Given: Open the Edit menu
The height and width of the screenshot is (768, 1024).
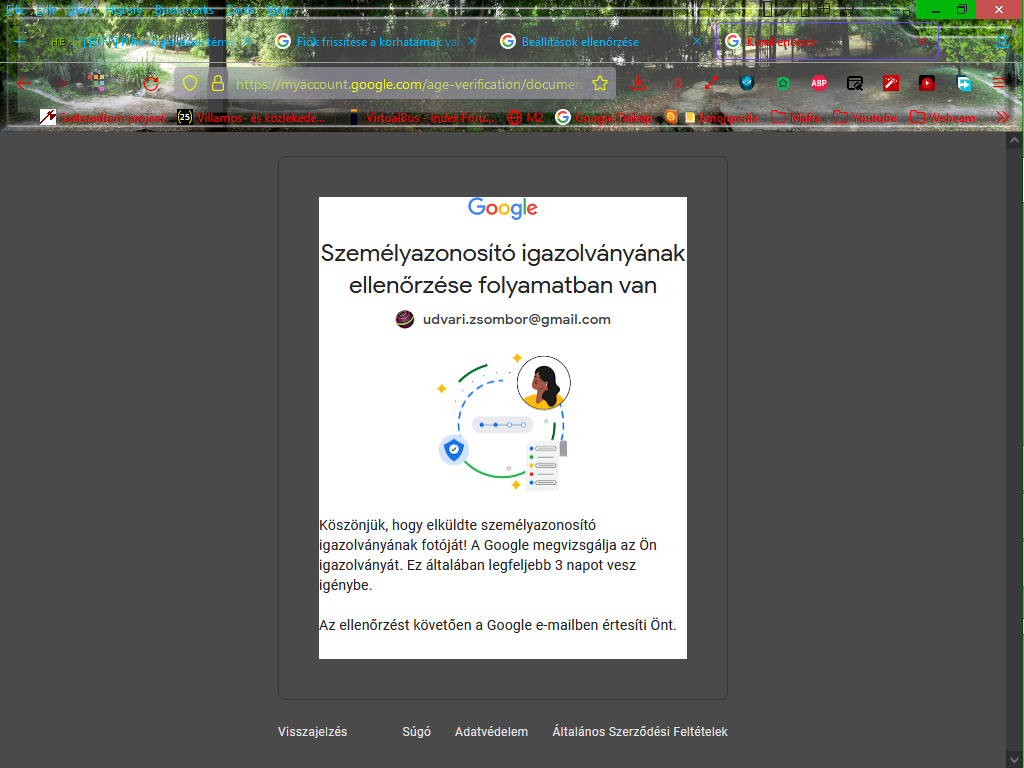Looking at the screenshot, I should 46,10.
